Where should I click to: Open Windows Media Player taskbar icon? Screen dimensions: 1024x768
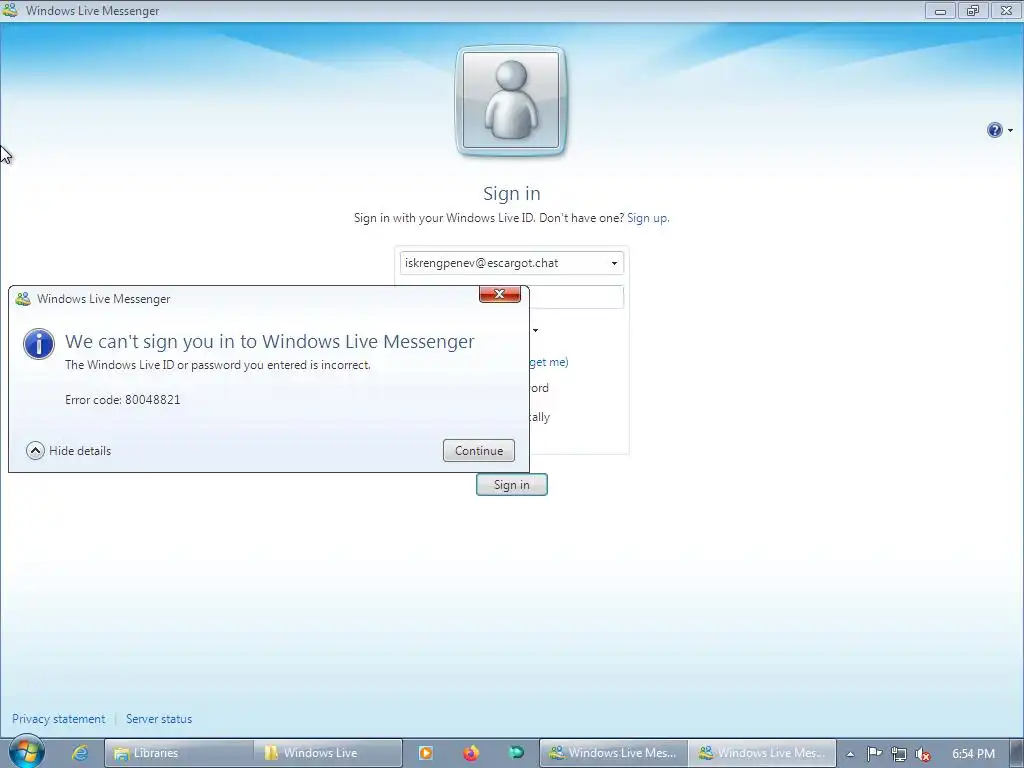point(425,753)
